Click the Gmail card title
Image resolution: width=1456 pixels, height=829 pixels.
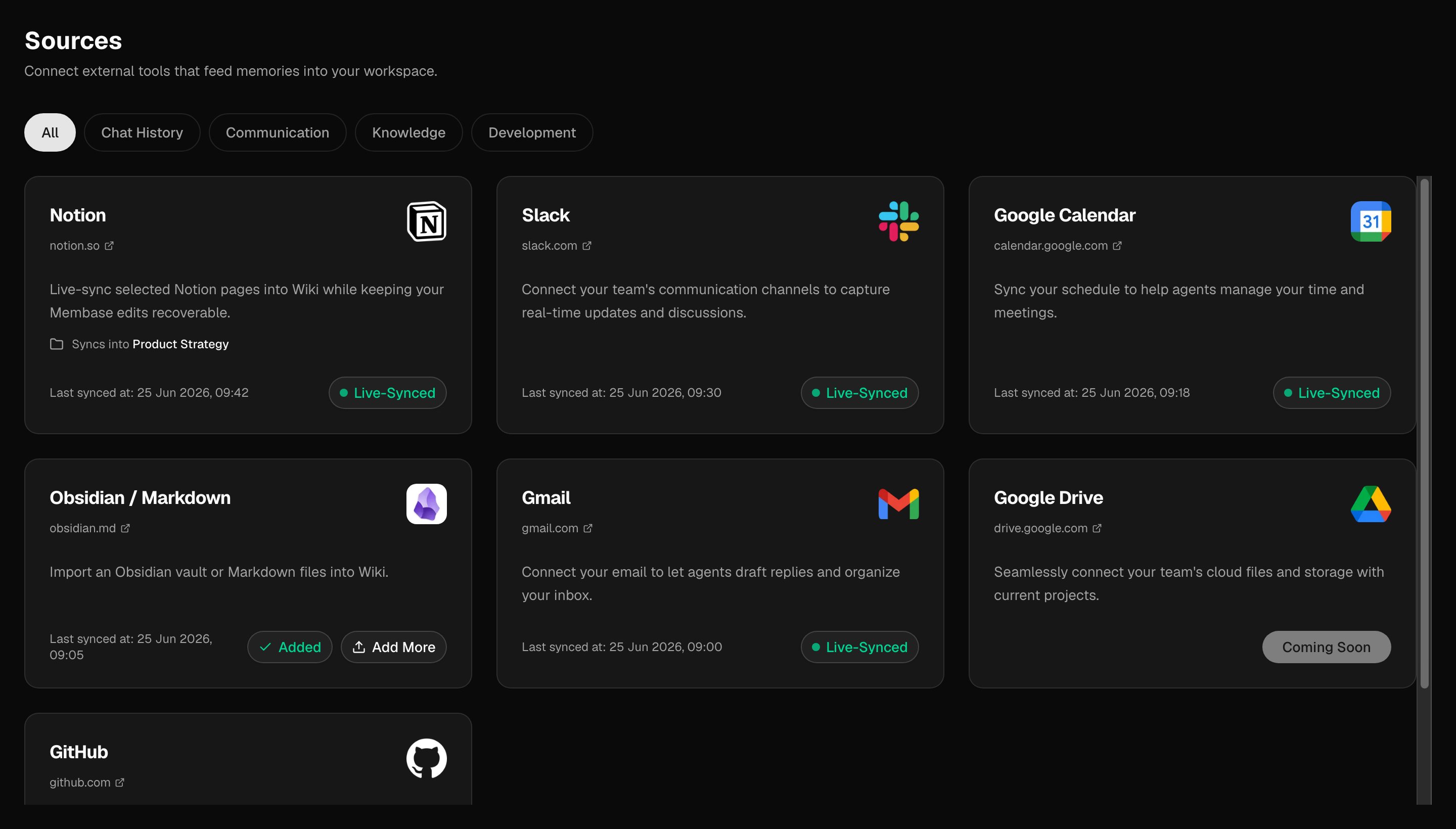(546, 497)
